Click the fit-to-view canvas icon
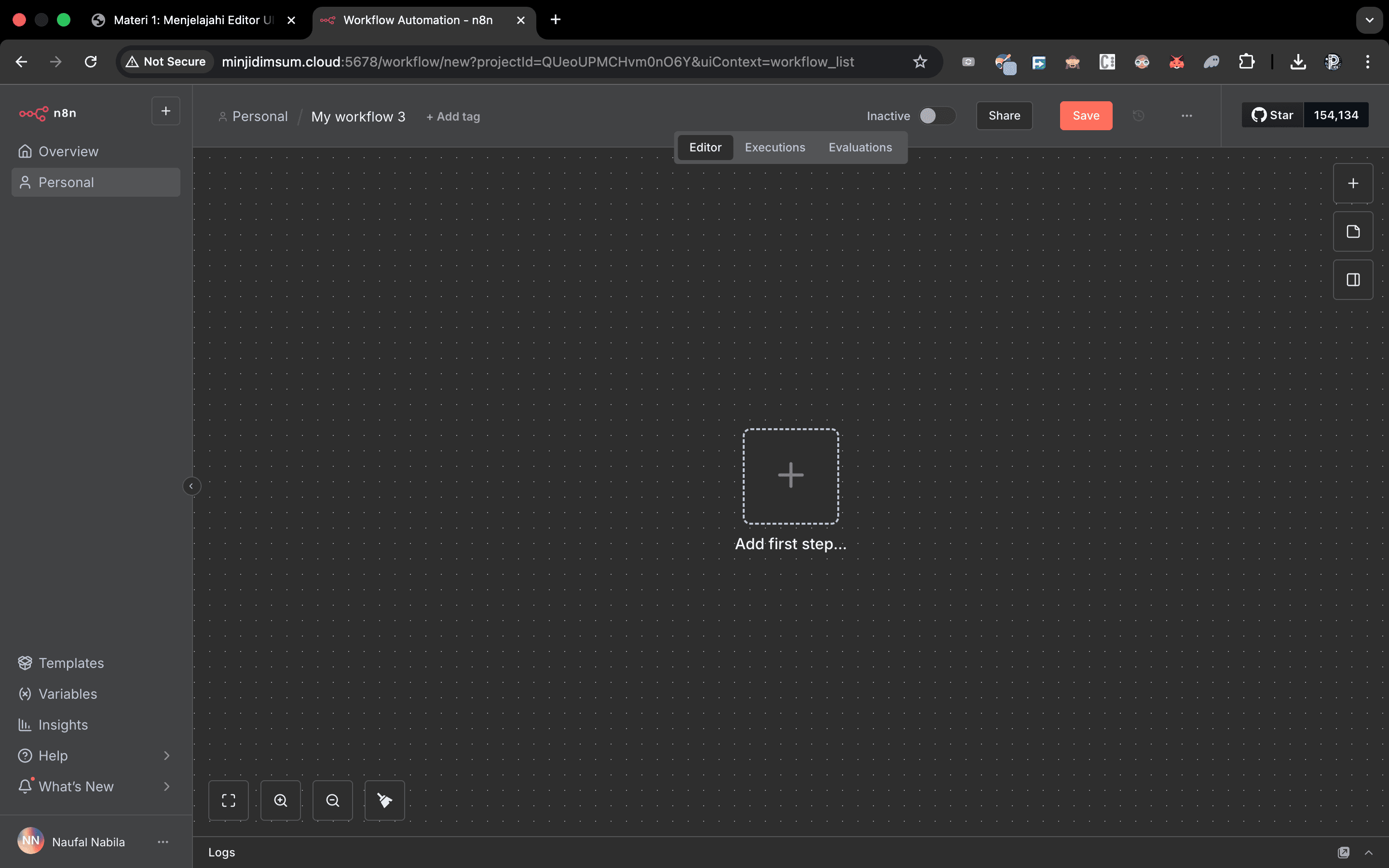This screenshot has width=1389, height=868. pos(229,800)
